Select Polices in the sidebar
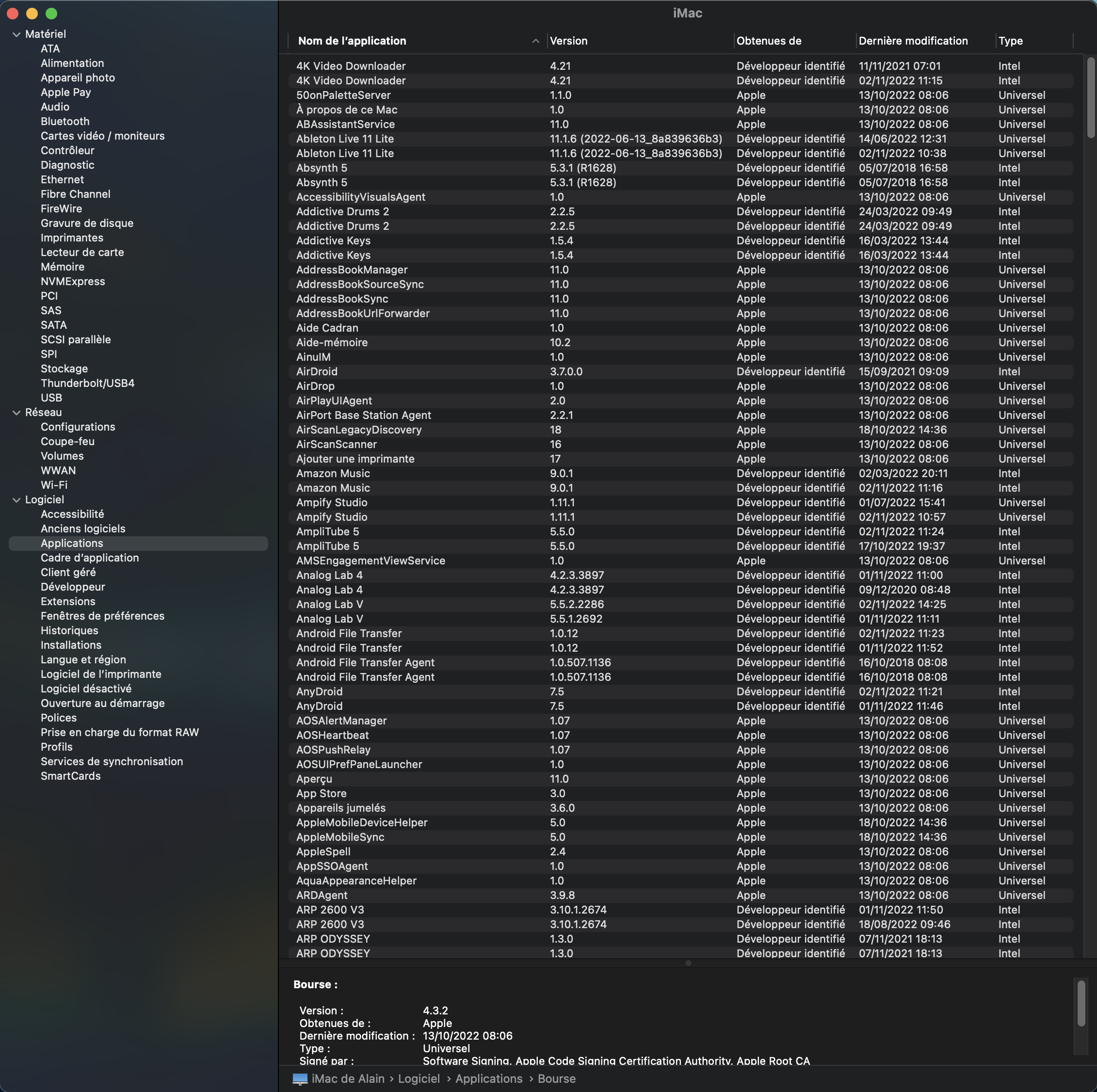 [x=59, y=718]
